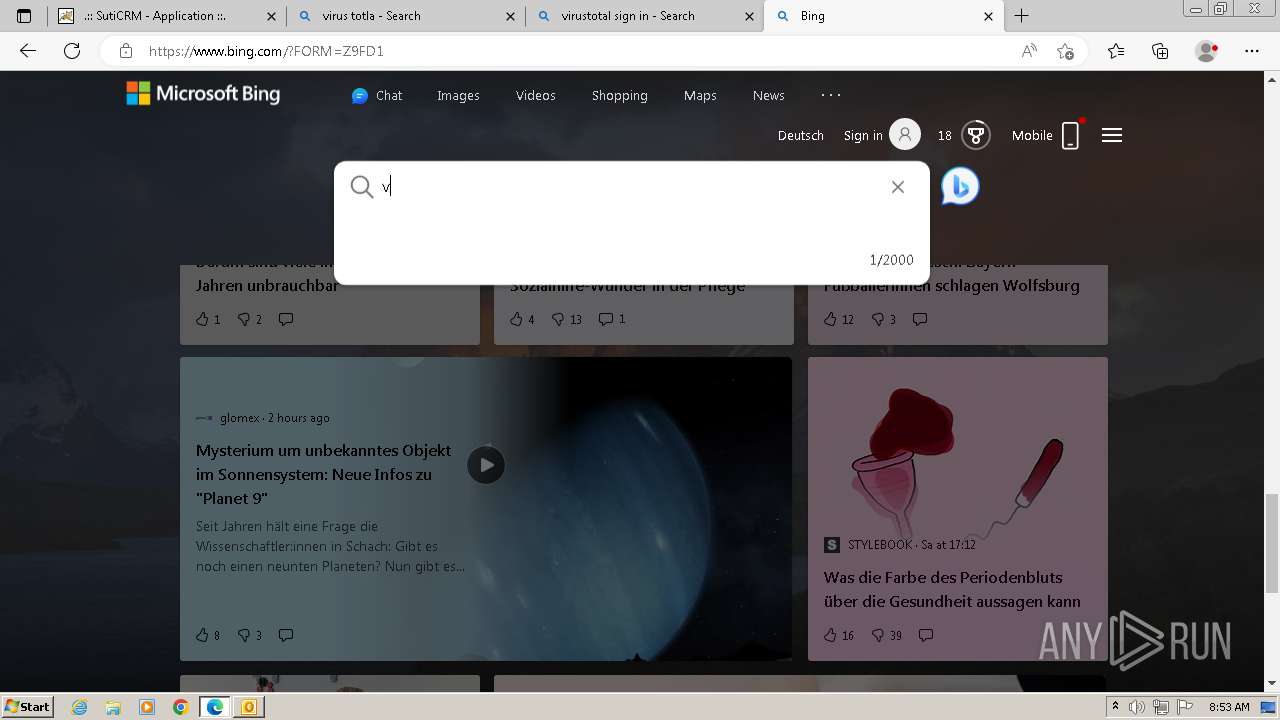Play the Planet 9 video
The image size is (1280, 720).
pos(486,465)
